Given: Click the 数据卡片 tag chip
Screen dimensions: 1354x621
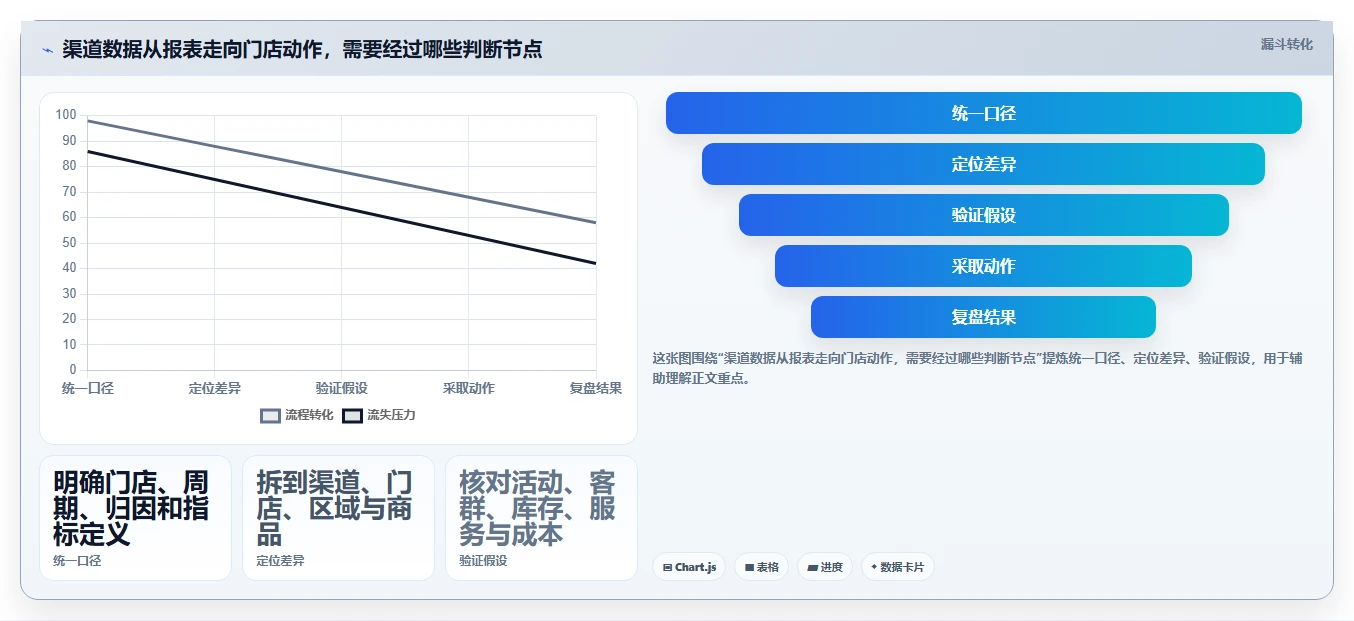Looking at the screenshot, I should [x=898, y=567].
